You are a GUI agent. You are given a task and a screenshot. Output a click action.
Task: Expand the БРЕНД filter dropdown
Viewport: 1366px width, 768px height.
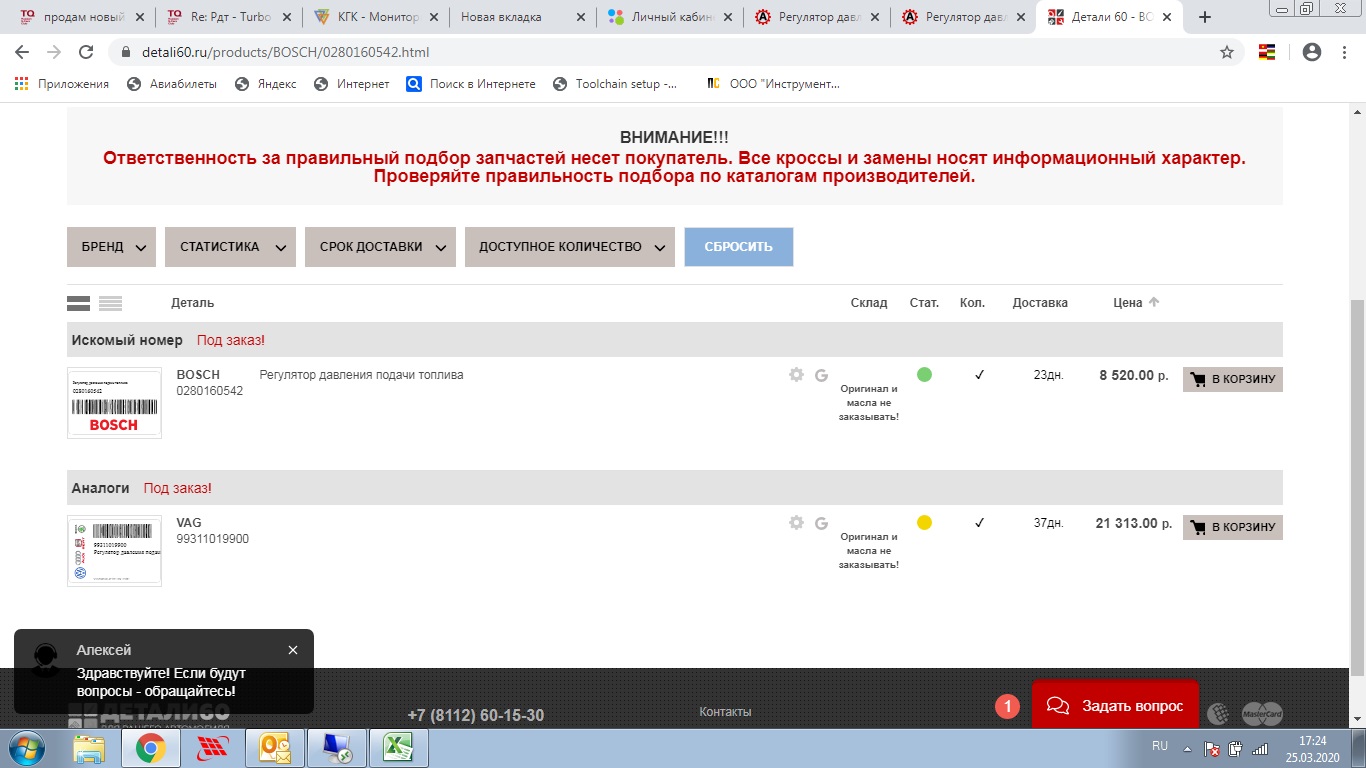click(111, 247)
